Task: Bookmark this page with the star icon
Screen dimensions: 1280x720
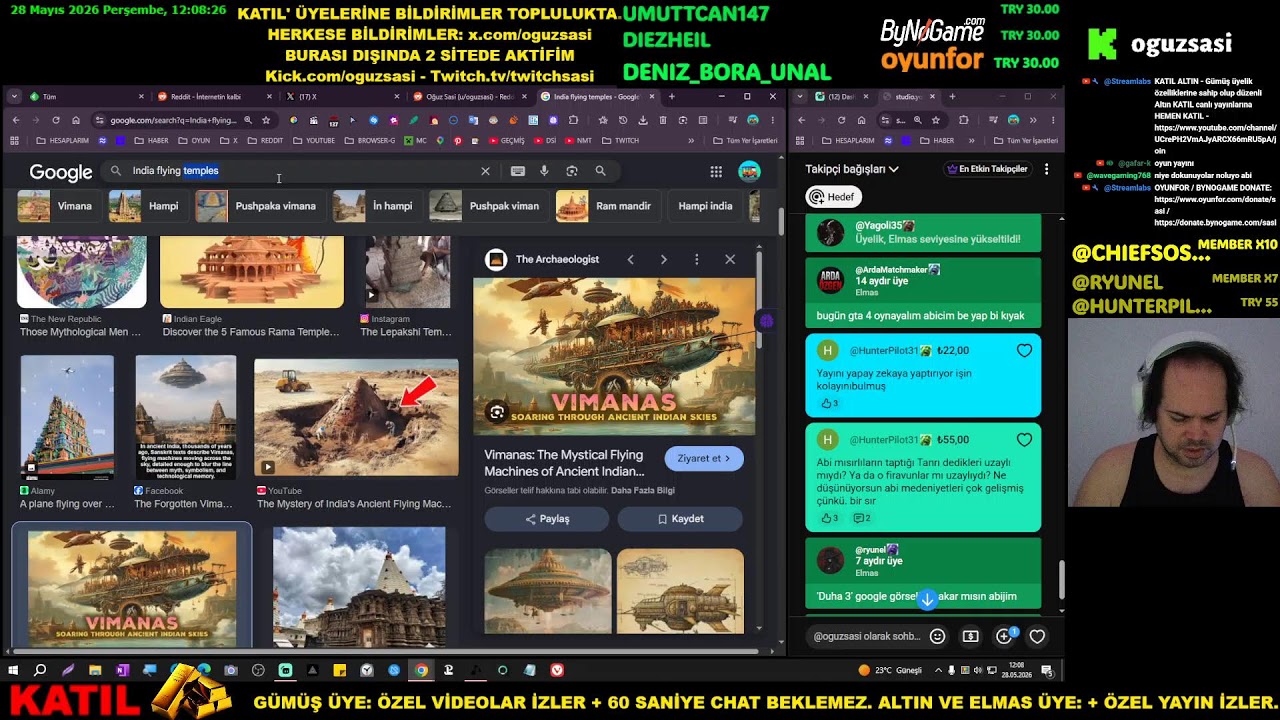Action: pos(266,120)
